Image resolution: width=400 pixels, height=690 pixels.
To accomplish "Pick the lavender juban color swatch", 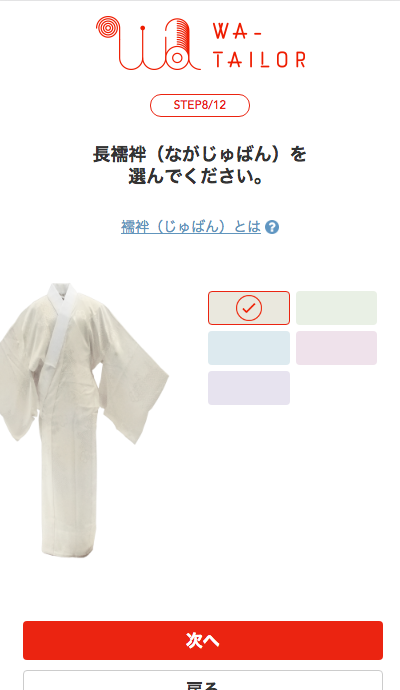I will tap(249, 388).
